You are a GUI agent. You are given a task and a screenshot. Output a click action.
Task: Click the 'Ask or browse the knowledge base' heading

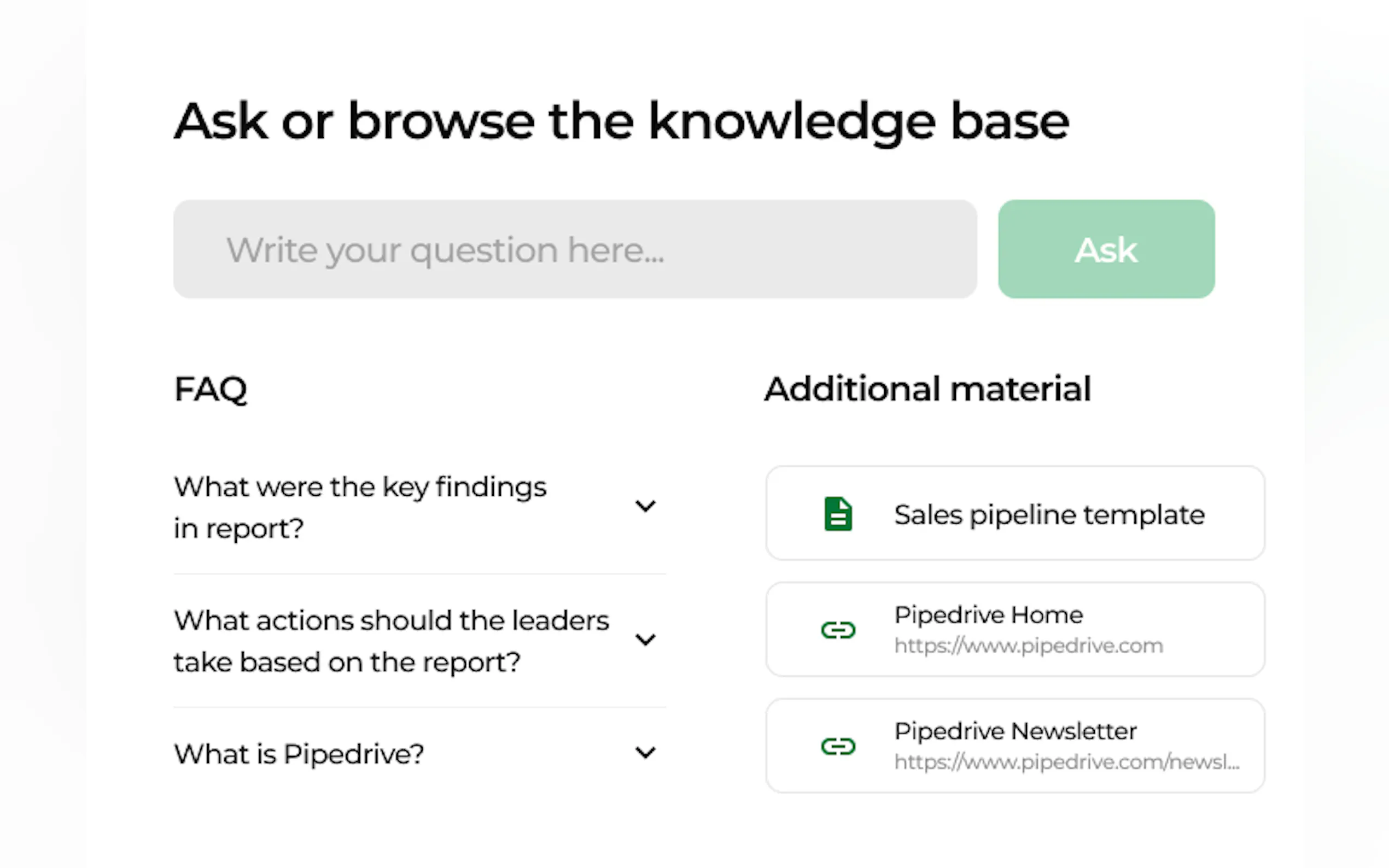pos(621,121)
